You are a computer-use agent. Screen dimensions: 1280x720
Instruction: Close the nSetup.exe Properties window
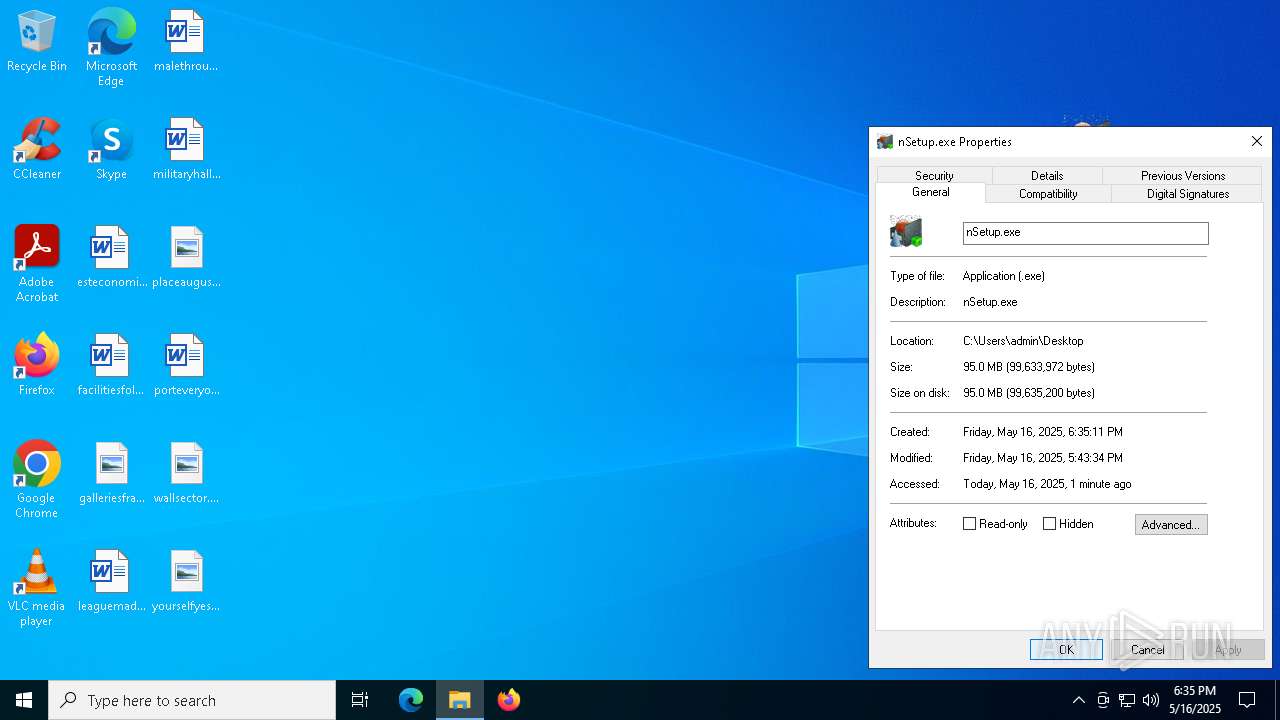(x=1257, y=141)
